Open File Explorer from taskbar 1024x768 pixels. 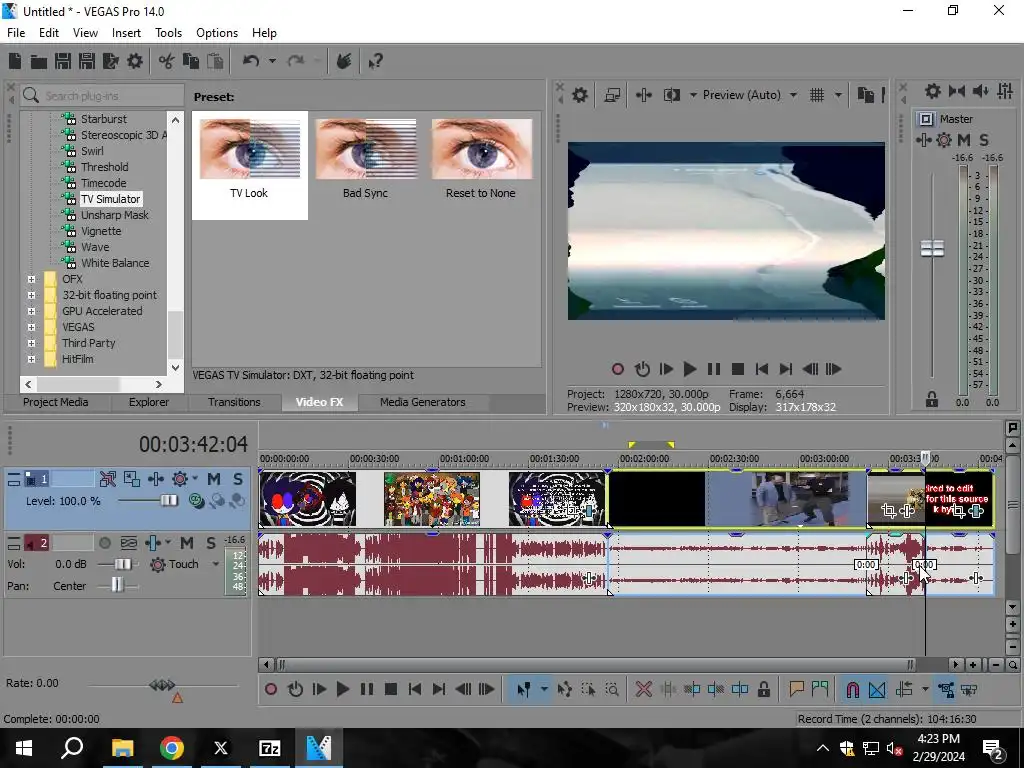122,748
